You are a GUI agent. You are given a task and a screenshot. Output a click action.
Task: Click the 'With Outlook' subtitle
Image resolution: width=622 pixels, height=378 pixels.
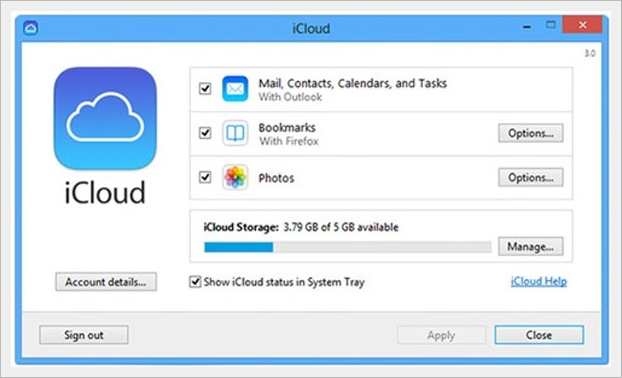[x=290, y=97]
